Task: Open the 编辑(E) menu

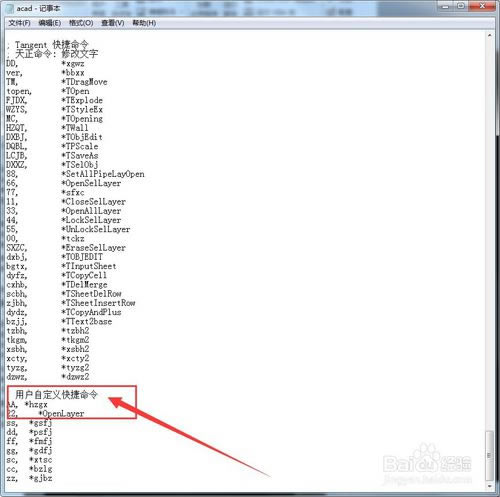Action: tap(50, 23)
